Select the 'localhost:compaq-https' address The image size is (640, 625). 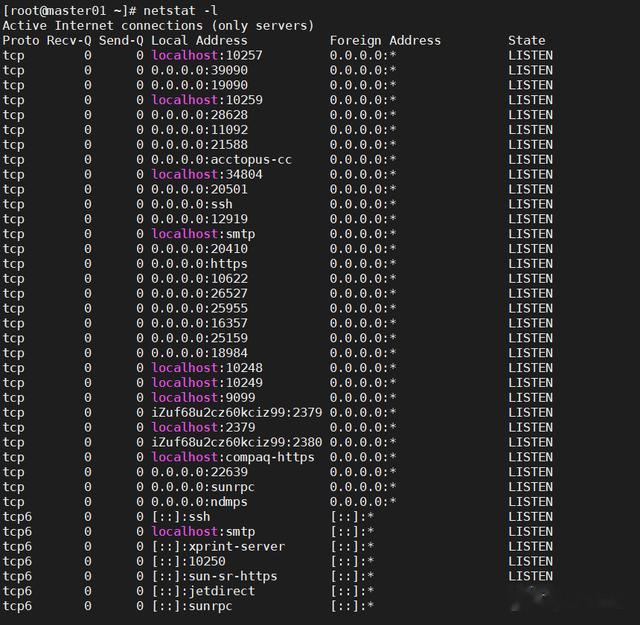[x=233, y=458]
